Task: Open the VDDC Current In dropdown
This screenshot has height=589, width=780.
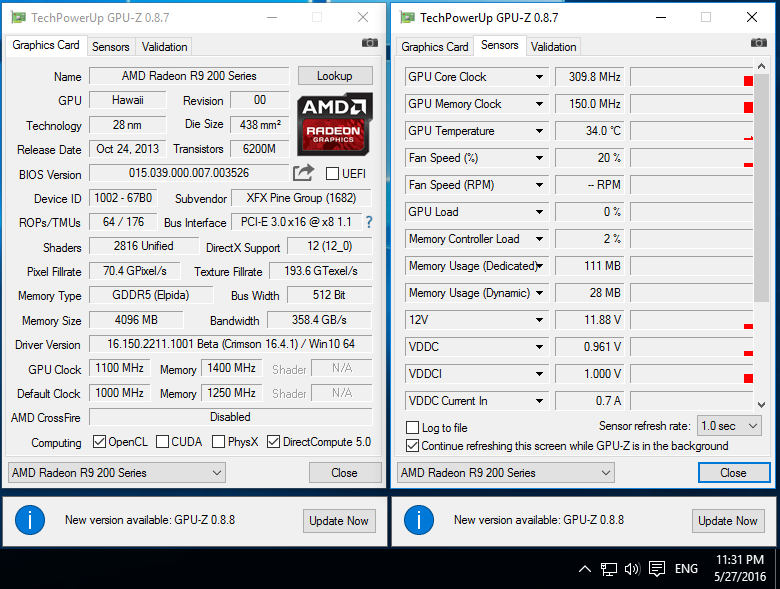Action: (539, 401)
